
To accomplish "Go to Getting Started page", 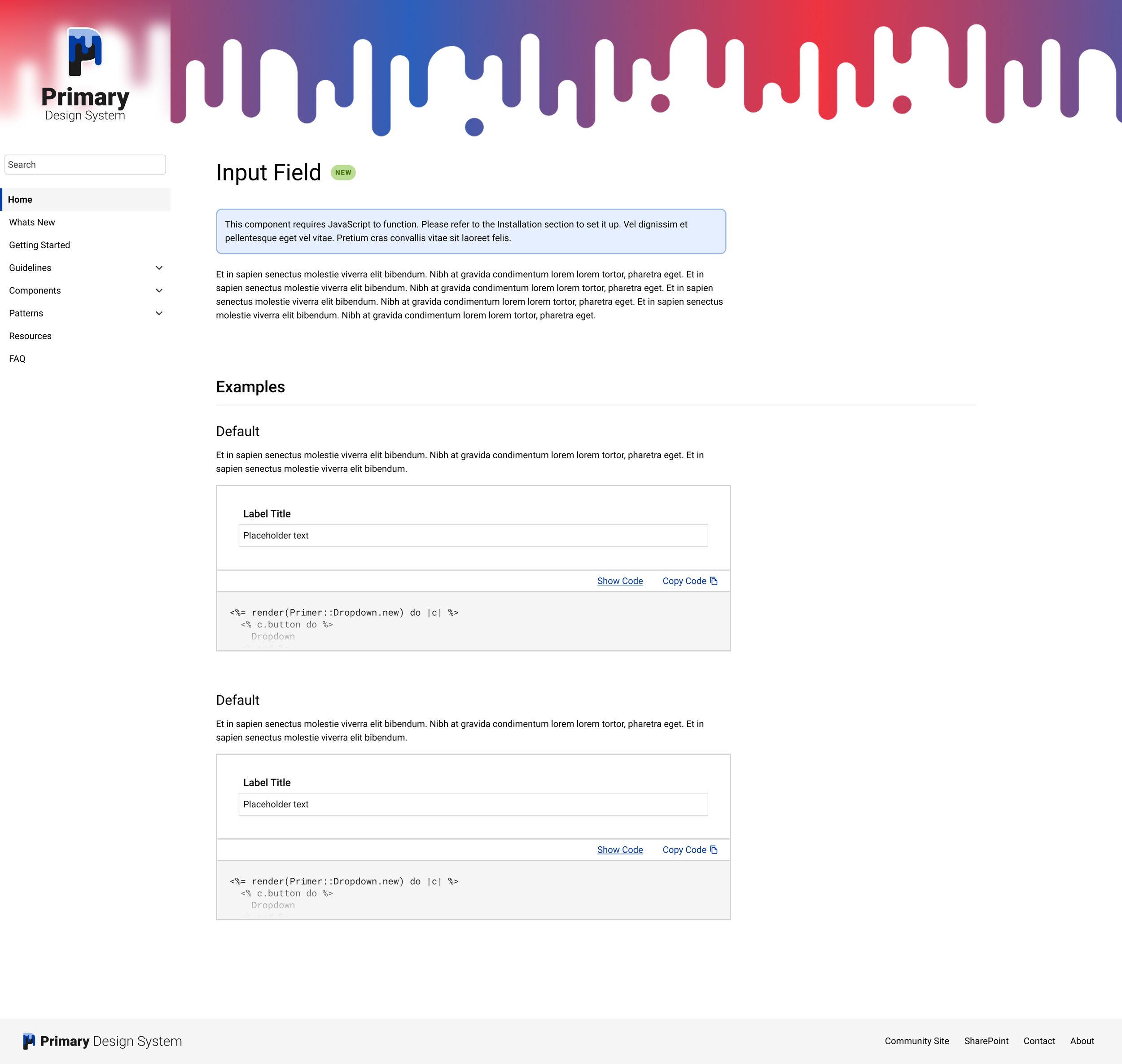I will pyautogui.click(x=39, y=245).
